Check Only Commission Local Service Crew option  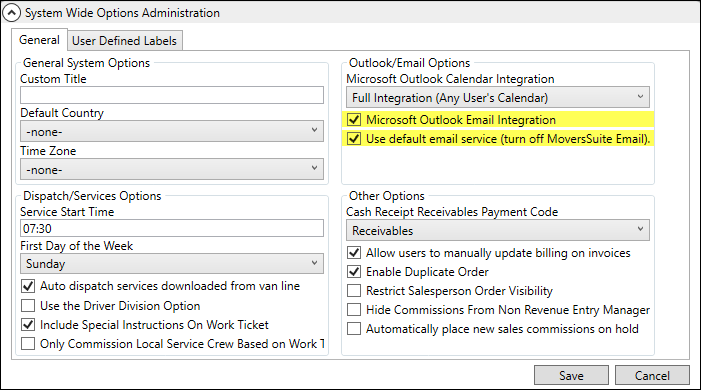click(x=28, y=344)
